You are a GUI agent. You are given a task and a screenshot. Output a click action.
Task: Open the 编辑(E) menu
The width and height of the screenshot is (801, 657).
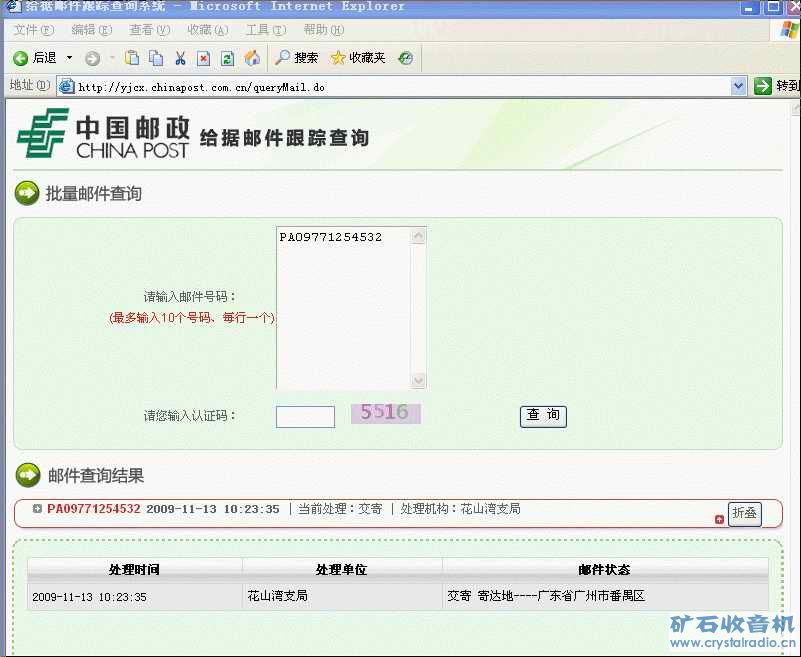pyautogui.click(x=91, y=30)
